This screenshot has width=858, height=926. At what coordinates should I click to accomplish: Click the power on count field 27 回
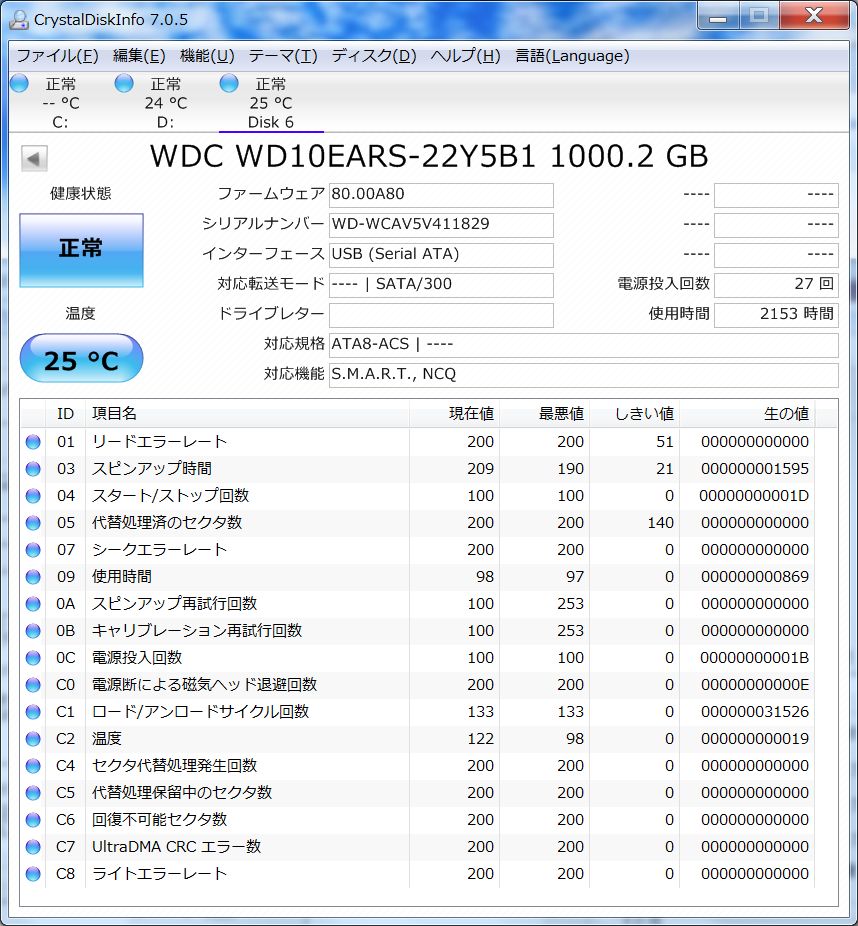(776, 285)
